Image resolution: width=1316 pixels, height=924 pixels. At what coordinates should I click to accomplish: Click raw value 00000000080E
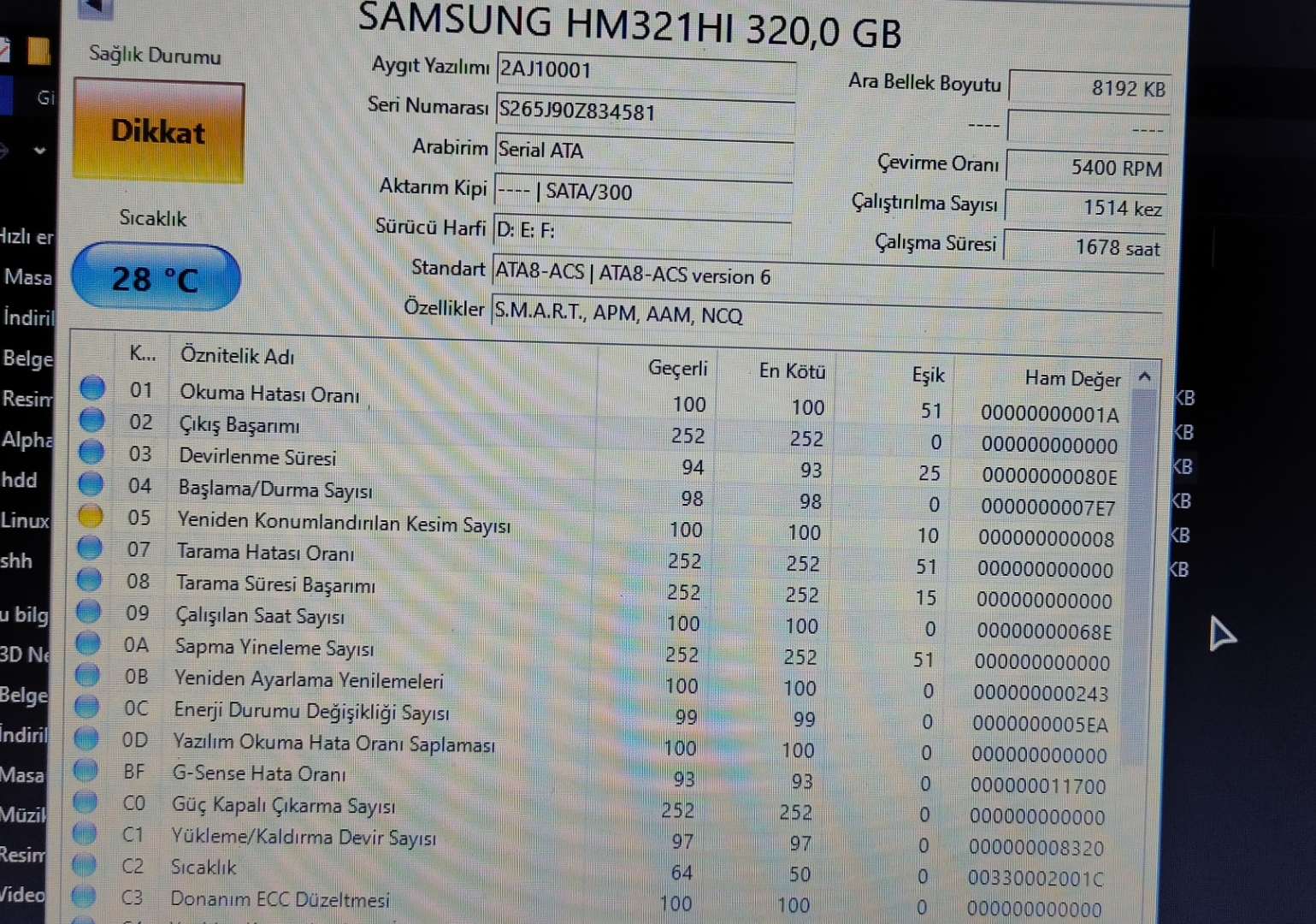pos(1049,476)
